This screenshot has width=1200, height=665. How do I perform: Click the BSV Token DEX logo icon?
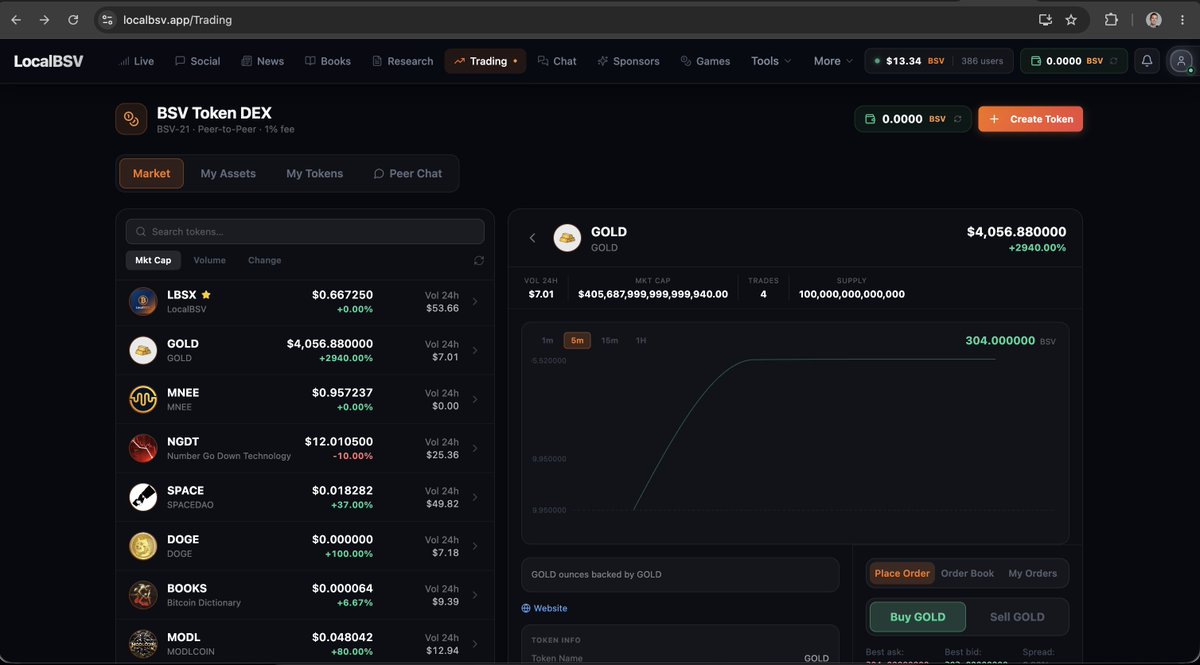[x=131, y=119]
